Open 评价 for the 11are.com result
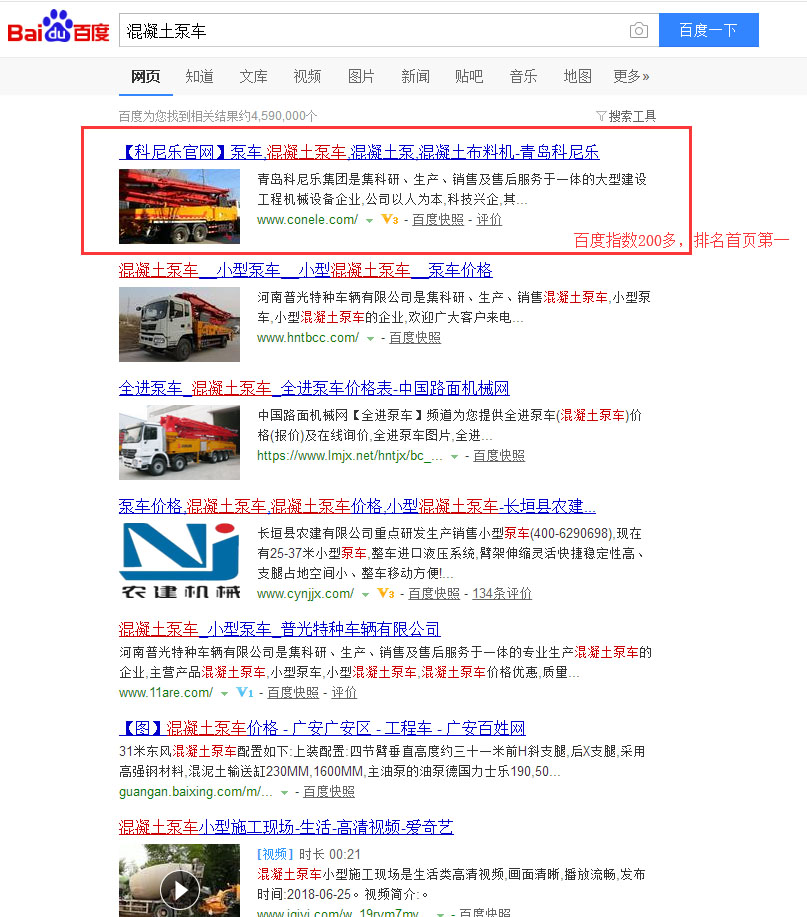Image resolution: width=807 pixels, height=917 pixels. tap(344, 693)
